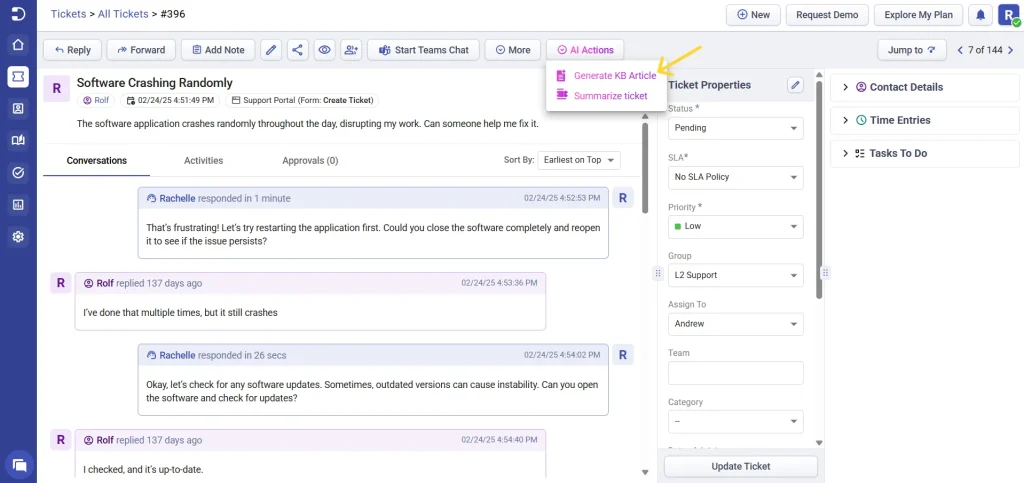Open the Priority dropdown showing Low
This screenshot has width=1024, height=483.
(735, 226)
